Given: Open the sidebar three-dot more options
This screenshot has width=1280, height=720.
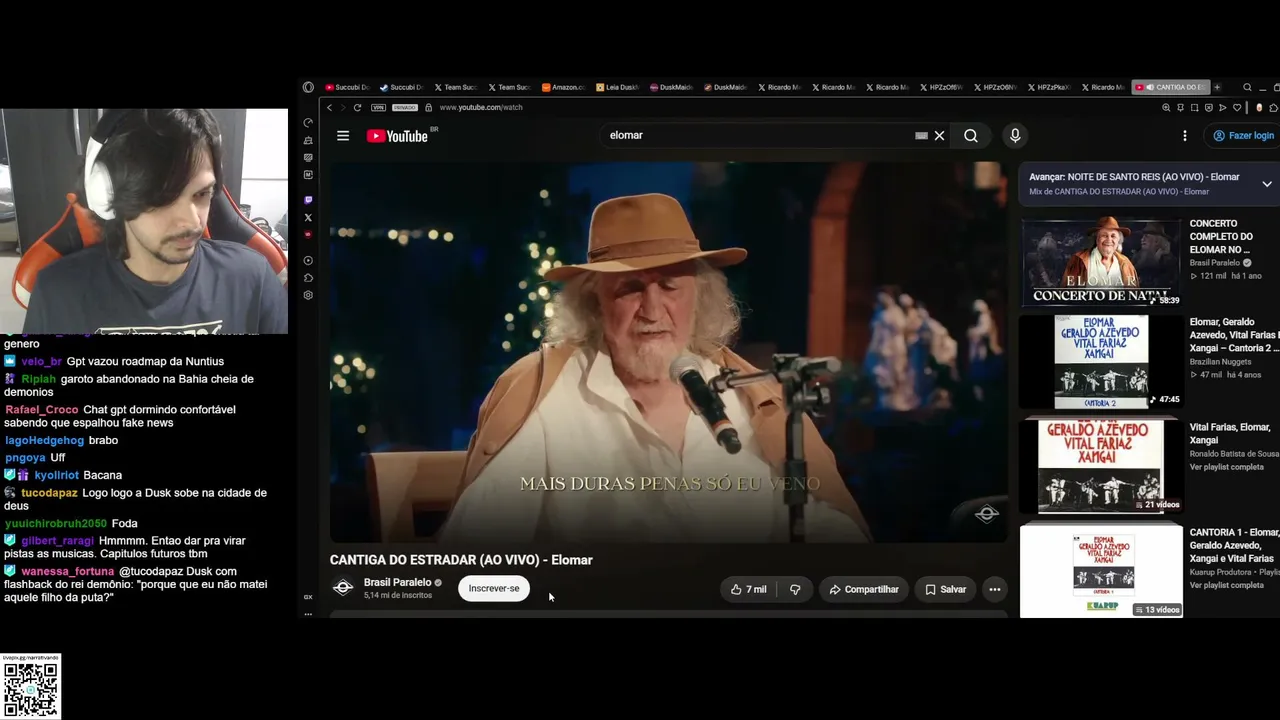Looking at the screenshot, I should tap(308, 613).
